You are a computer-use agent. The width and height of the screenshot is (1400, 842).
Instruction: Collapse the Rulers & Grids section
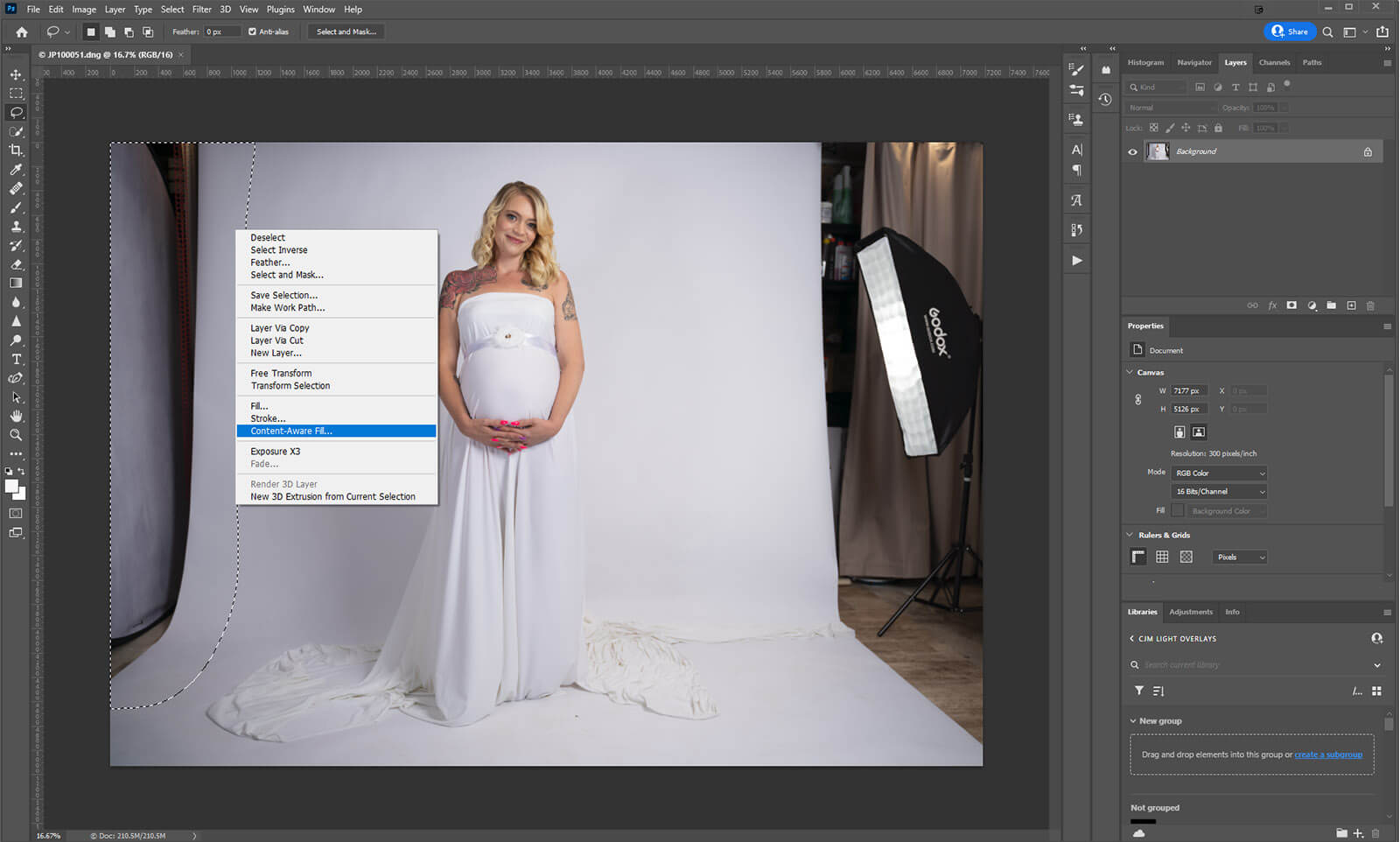coord(1130,535)
